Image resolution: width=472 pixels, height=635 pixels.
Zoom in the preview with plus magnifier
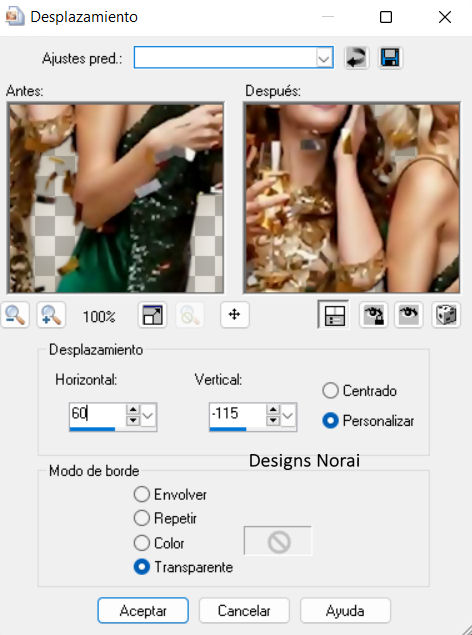click(x=51, y=315)
